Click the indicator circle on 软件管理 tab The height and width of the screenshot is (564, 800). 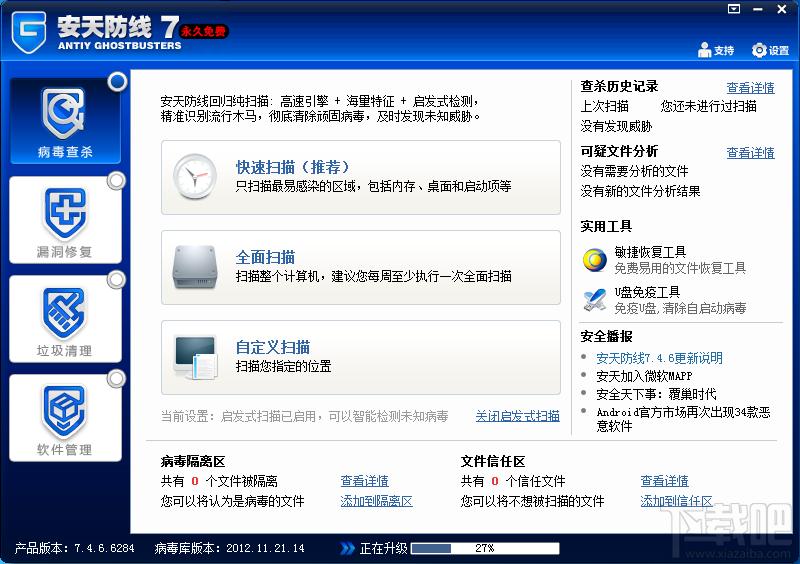[117, 379]
